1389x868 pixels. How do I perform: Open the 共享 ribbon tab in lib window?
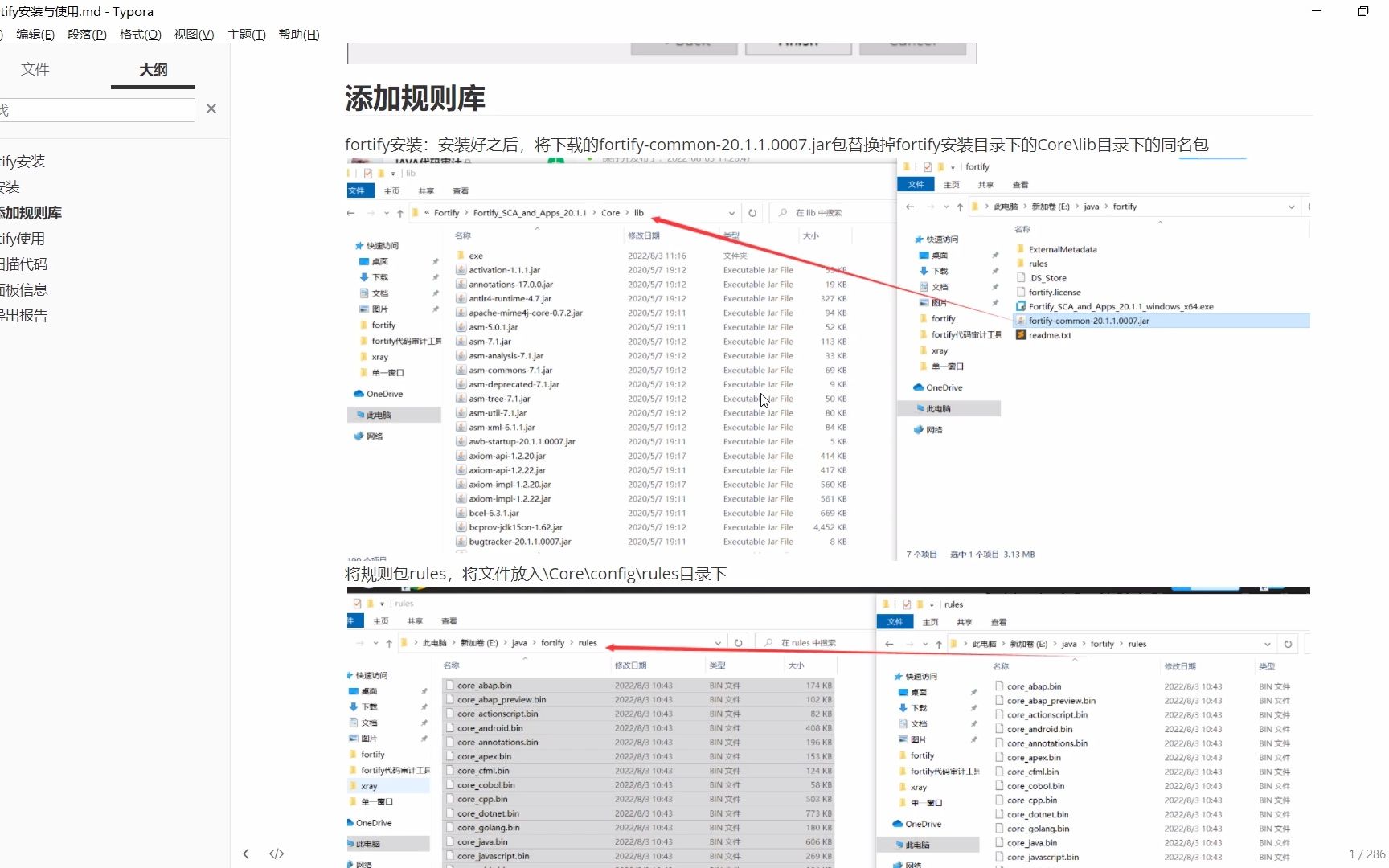point(426,191)
